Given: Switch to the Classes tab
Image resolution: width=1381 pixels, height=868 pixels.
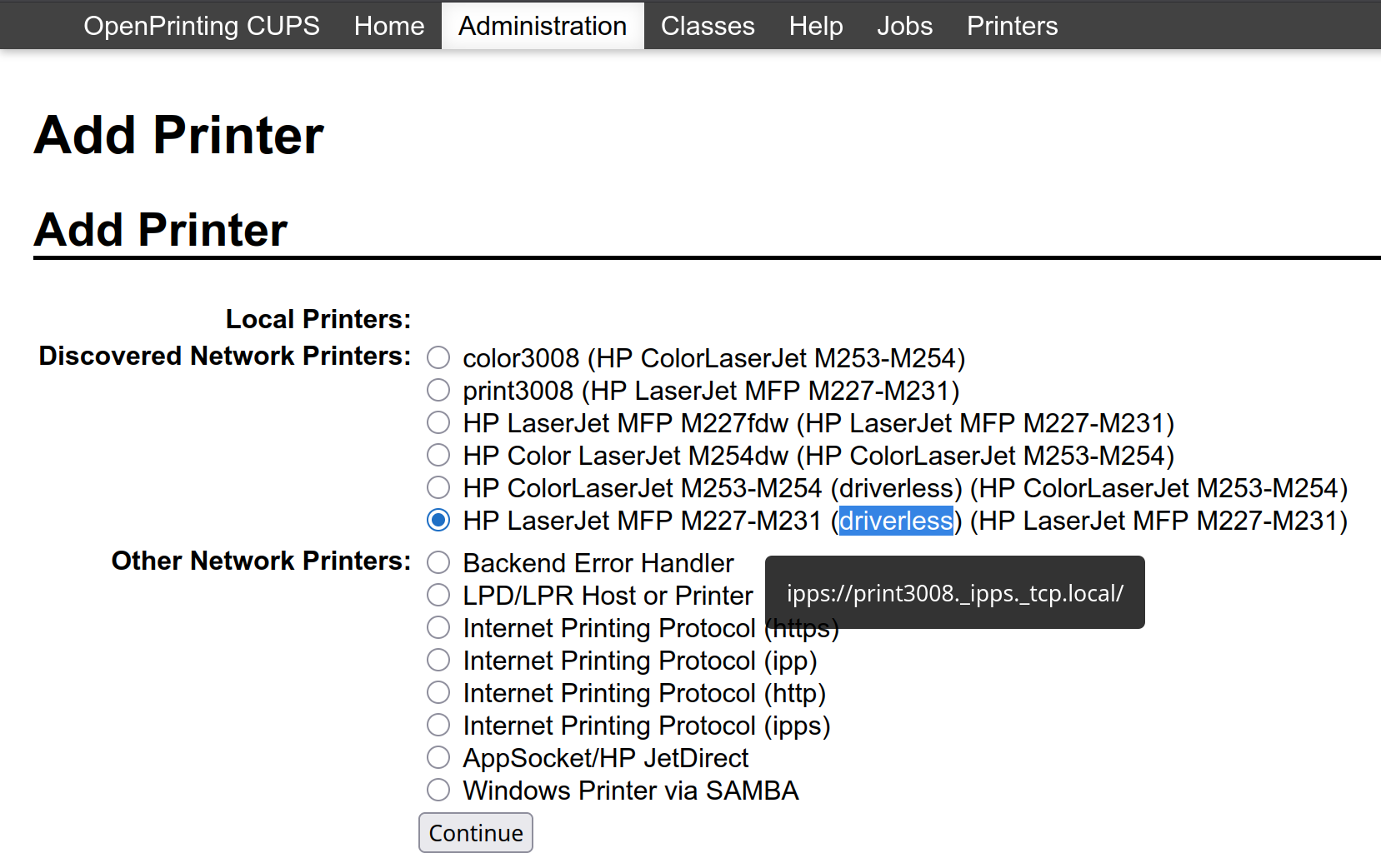Looking at the screenshot, I should [708, 26].
